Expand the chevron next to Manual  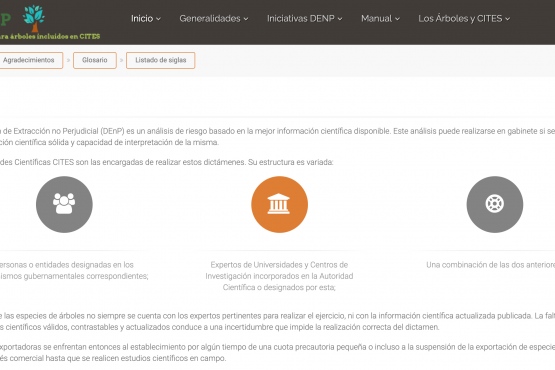(397, 19)
